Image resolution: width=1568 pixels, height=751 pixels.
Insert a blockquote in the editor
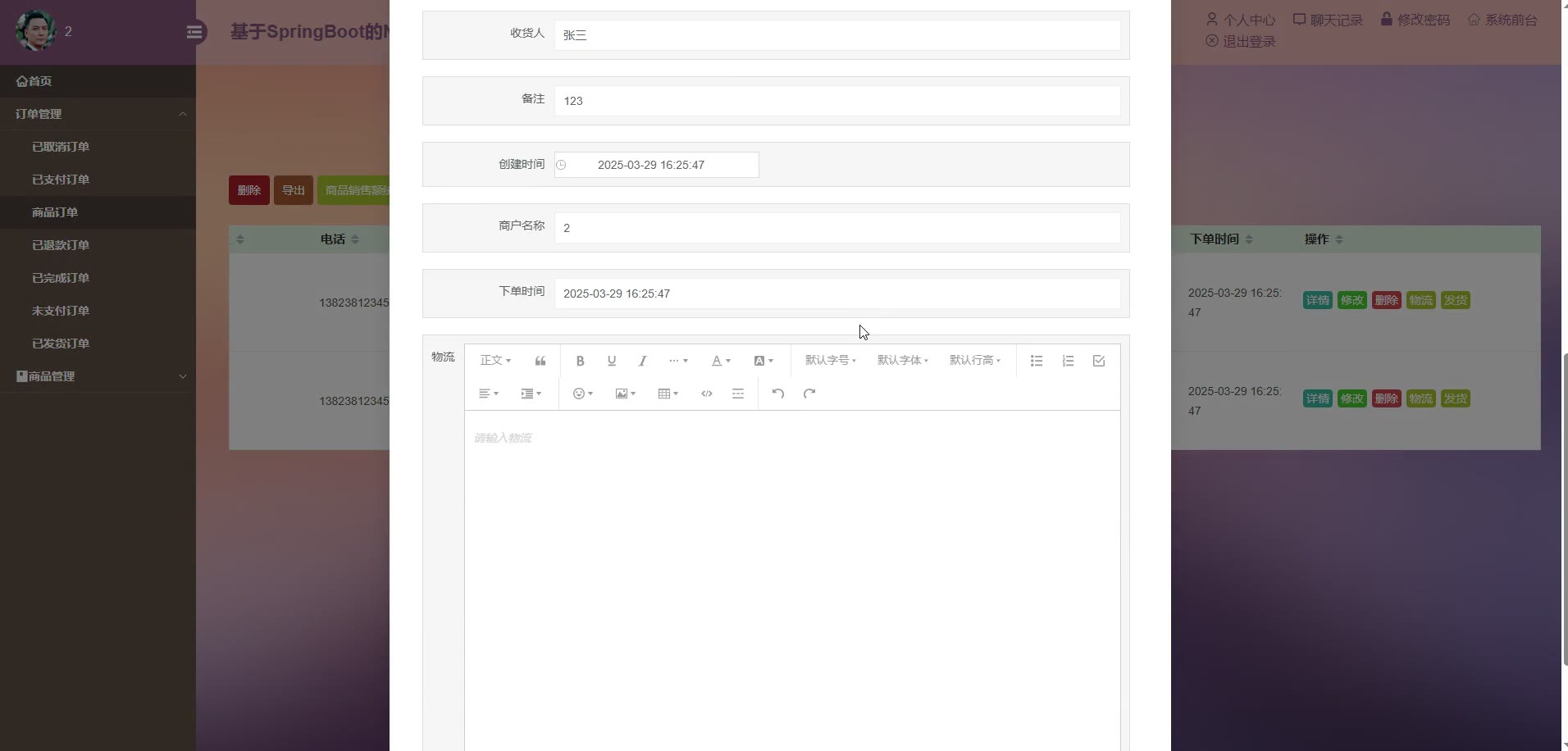tap(540, 361)
